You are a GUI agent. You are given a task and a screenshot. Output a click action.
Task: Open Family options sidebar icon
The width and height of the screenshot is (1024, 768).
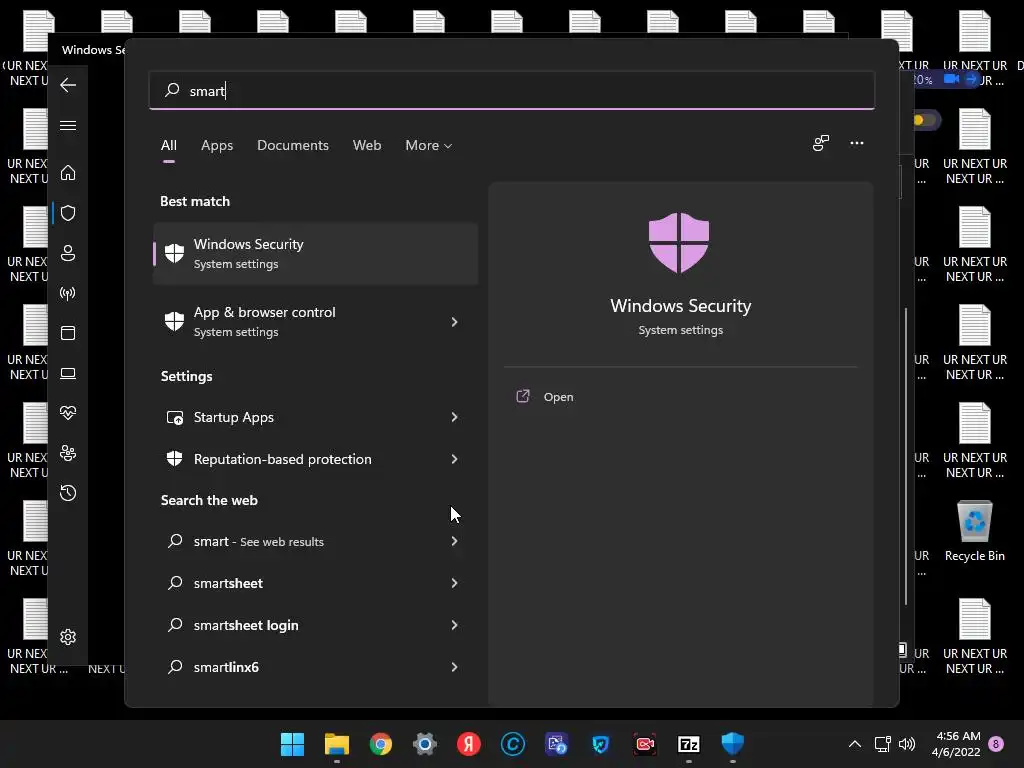point(68,453)
